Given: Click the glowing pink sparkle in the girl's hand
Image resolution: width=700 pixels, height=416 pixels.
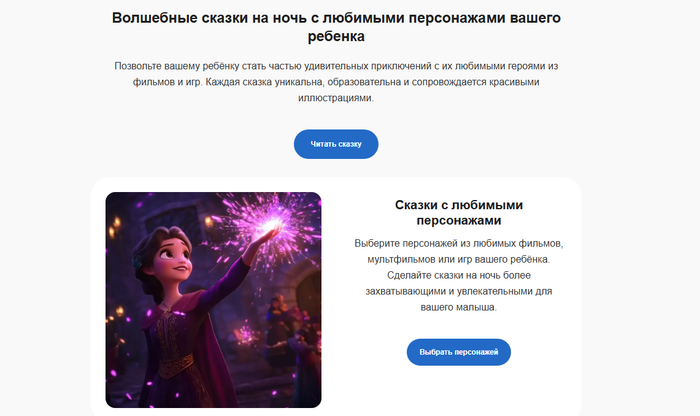Looking at the screenshot, I should tap(271, 223).
